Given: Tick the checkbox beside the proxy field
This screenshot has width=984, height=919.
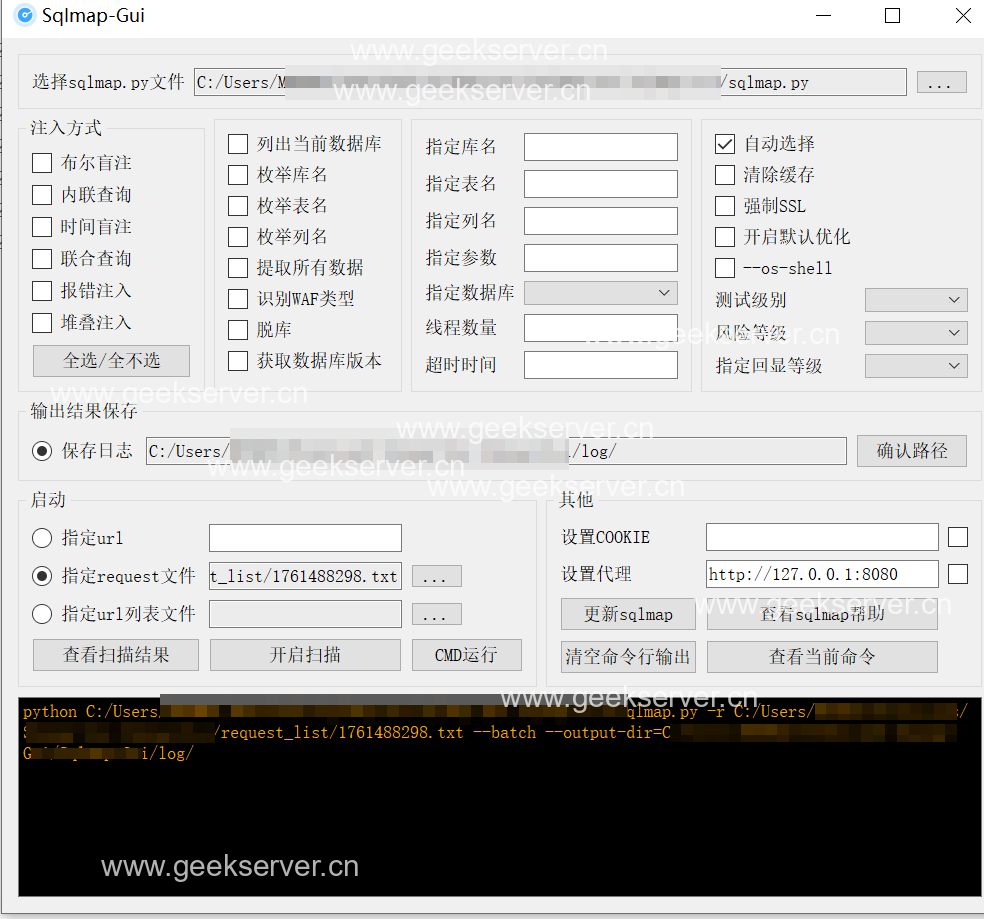Looking at the screenshot, I should coord(957,574).
